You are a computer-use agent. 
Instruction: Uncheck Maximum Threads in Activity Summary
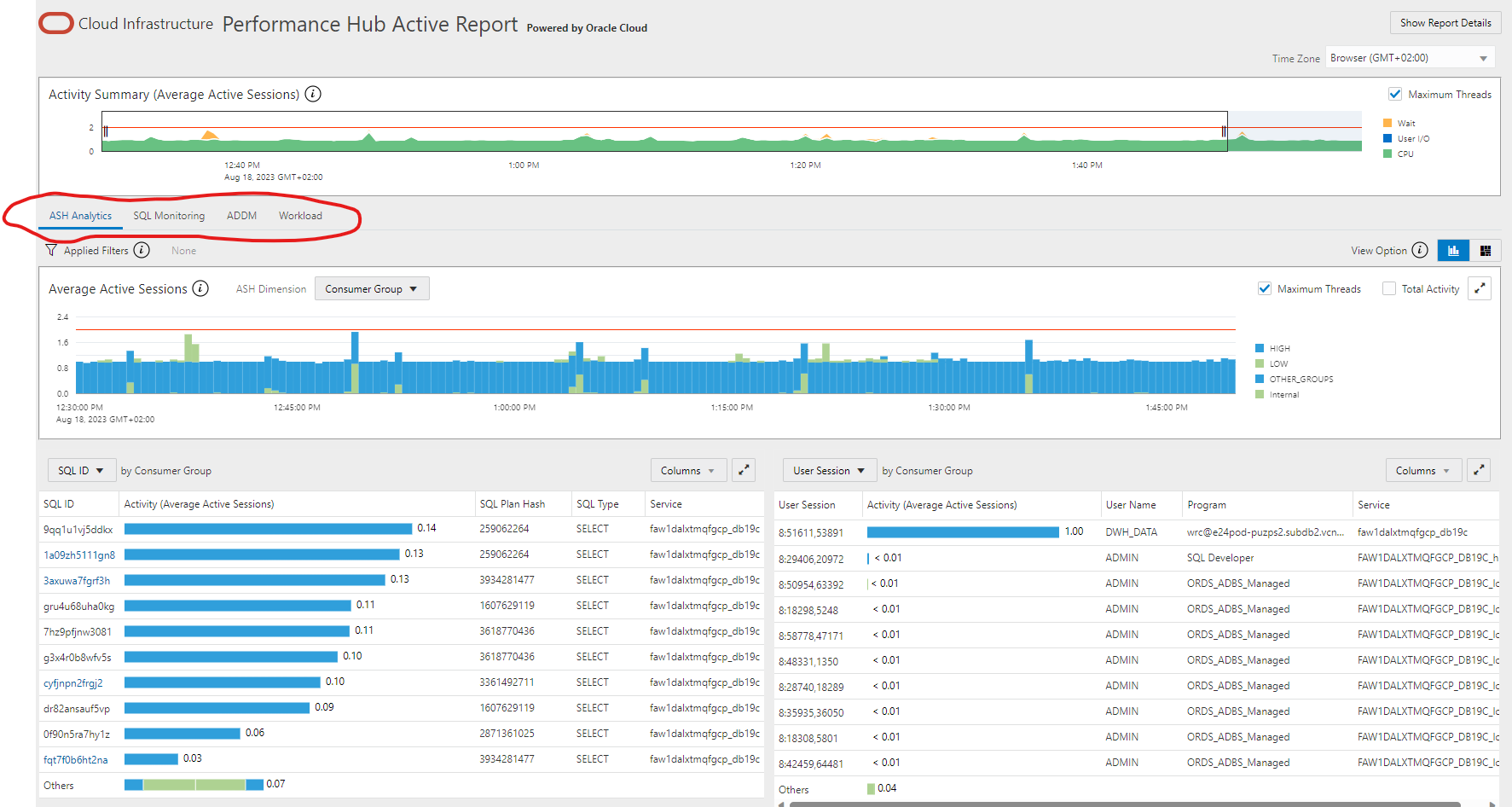coord(1395,94)
